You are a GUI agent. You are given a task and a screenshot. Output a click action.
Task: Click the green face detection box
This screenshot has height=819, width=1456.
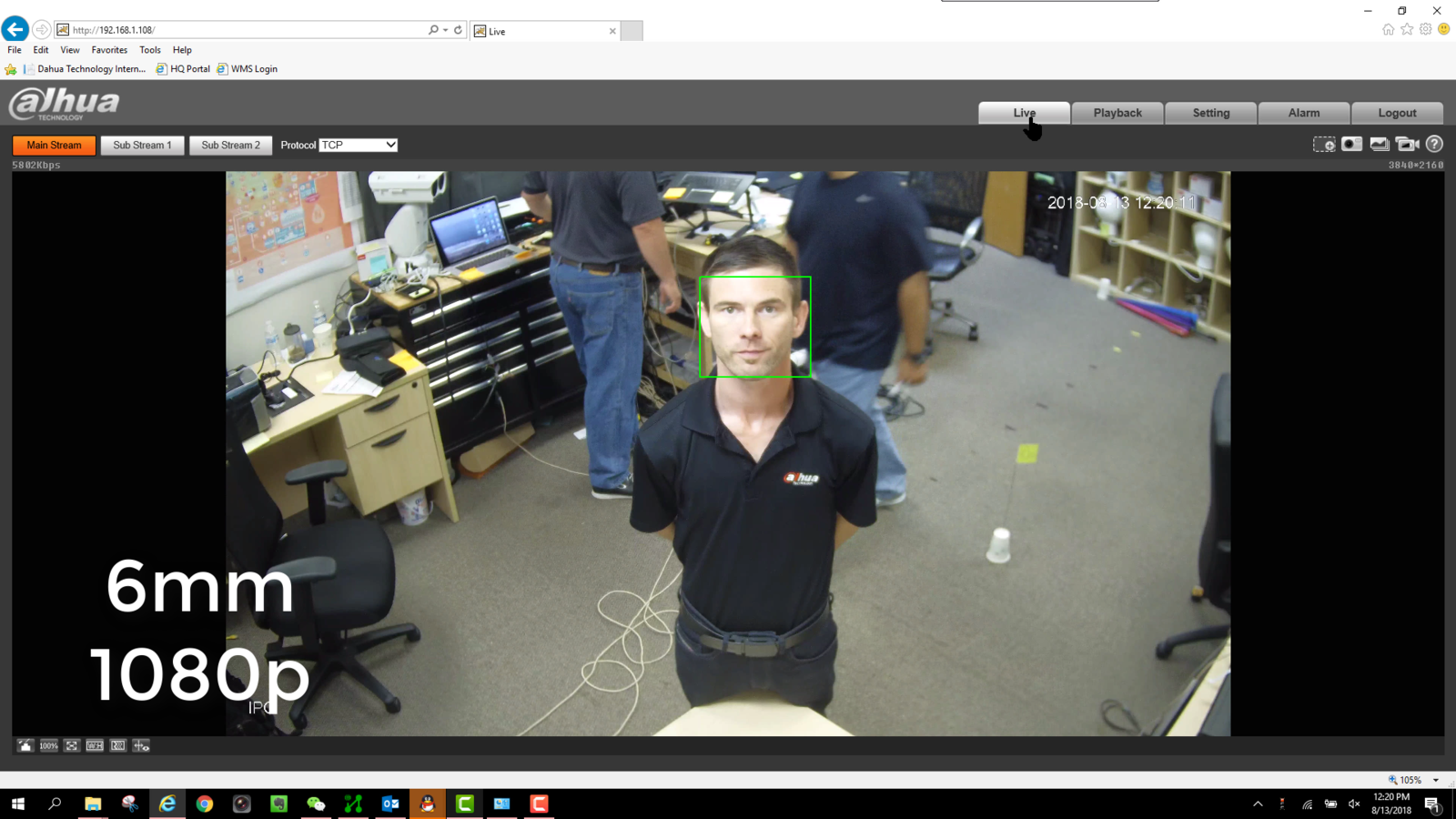754,327
